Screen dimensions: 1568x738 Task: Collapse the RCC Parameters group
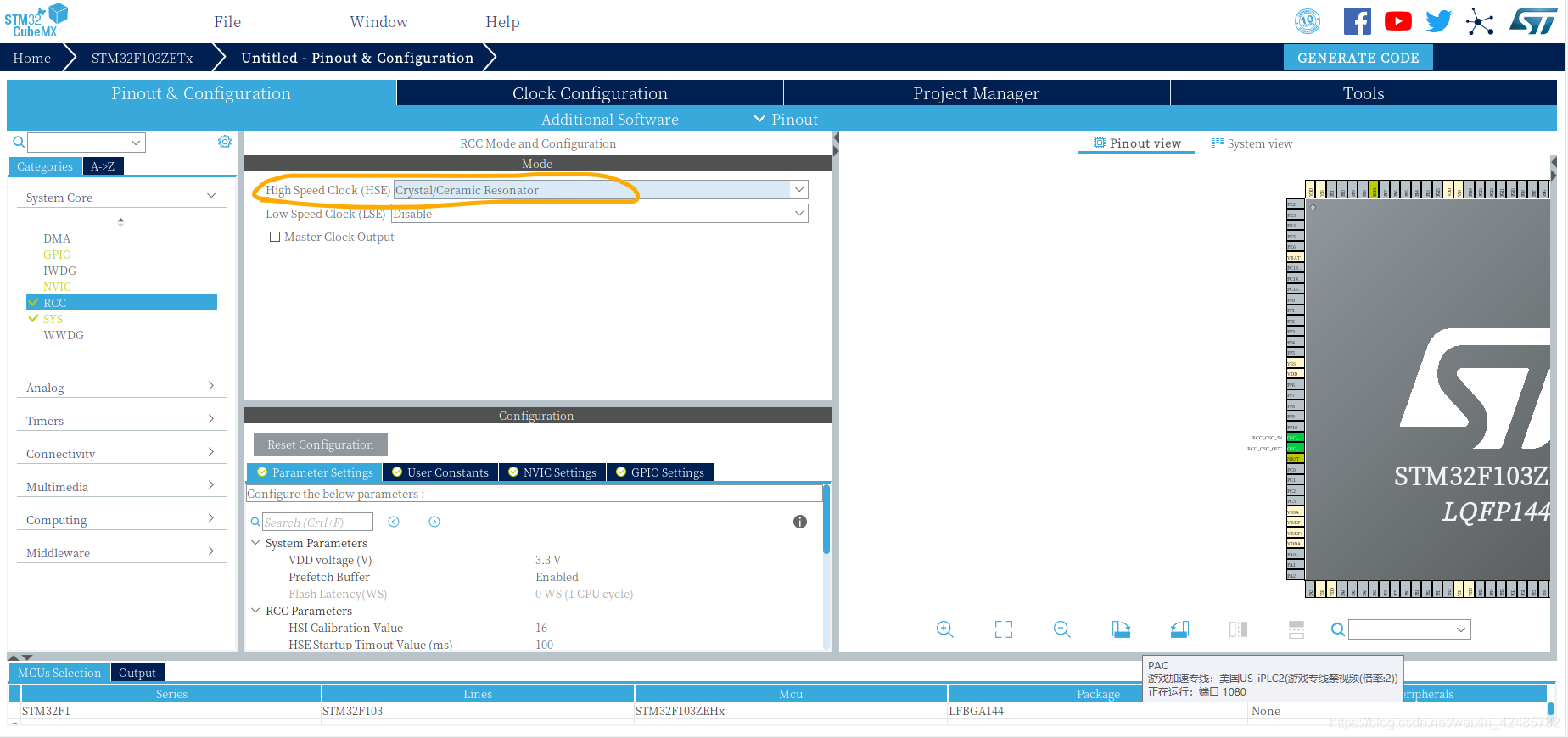pyautogui.click(x=255, y=610)
